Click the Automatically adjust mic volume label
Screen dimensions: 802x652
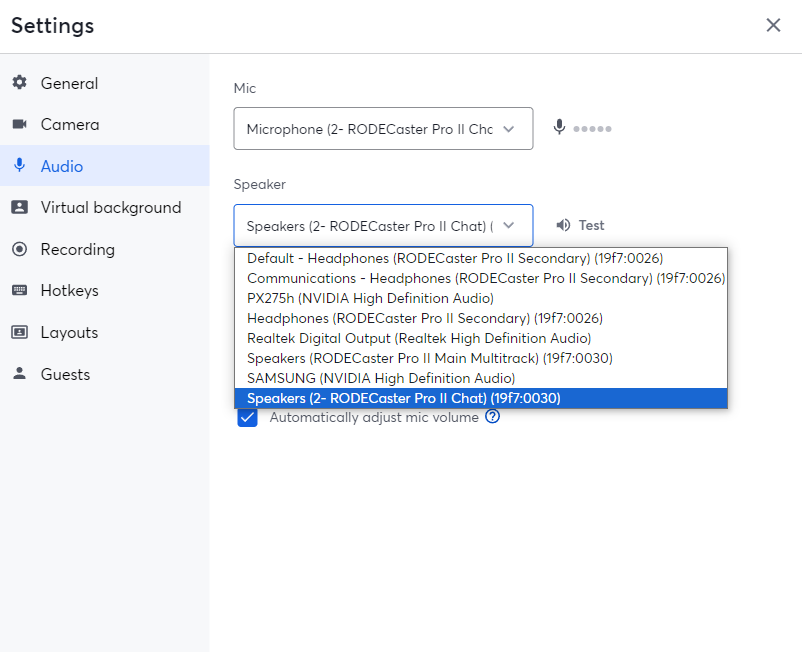pyautogui.click(x=374, y=417)
